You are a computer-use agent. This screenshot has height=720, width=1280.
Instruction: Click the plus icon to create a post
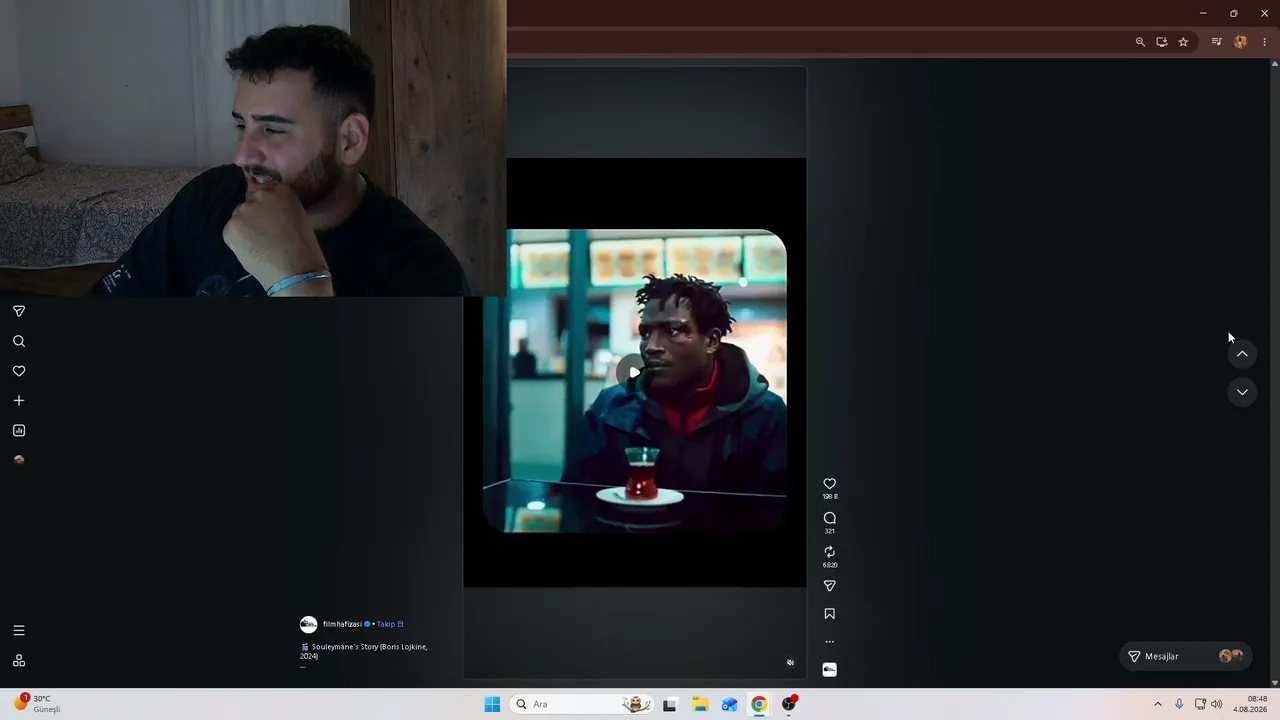19,401
